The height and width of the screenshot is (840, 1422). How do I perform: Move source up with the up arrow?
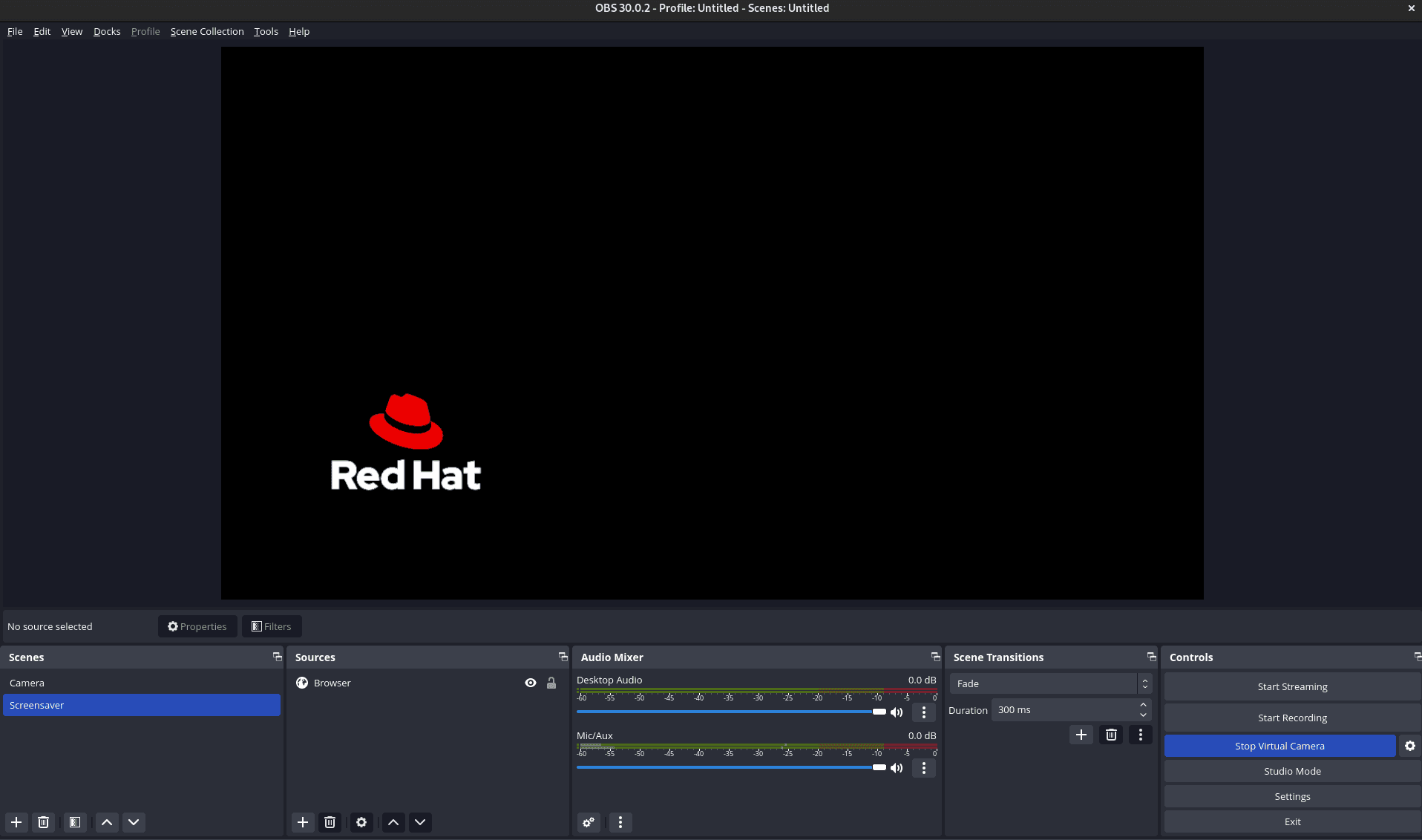pyautogui.click(x=393, y=822)
